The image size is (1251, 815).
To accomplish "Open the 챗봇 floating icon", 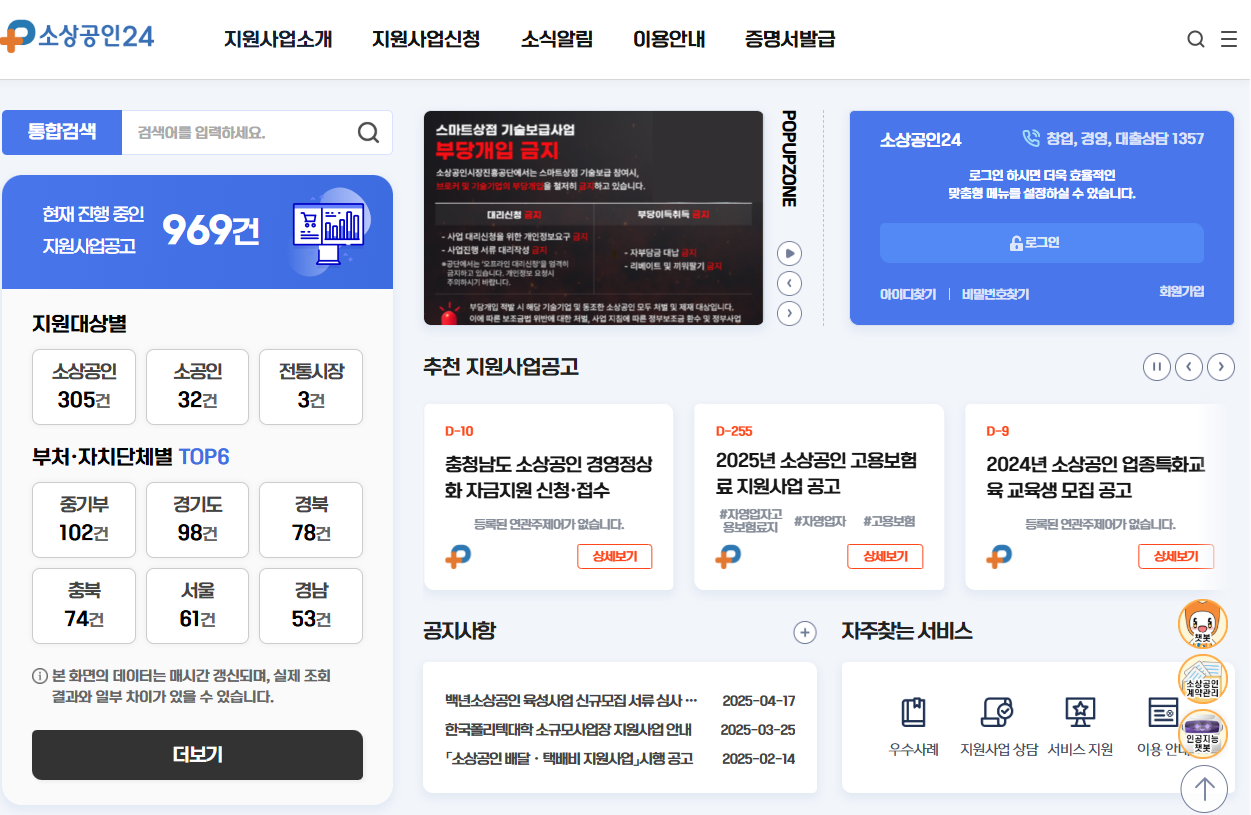I will point(1203,624).
